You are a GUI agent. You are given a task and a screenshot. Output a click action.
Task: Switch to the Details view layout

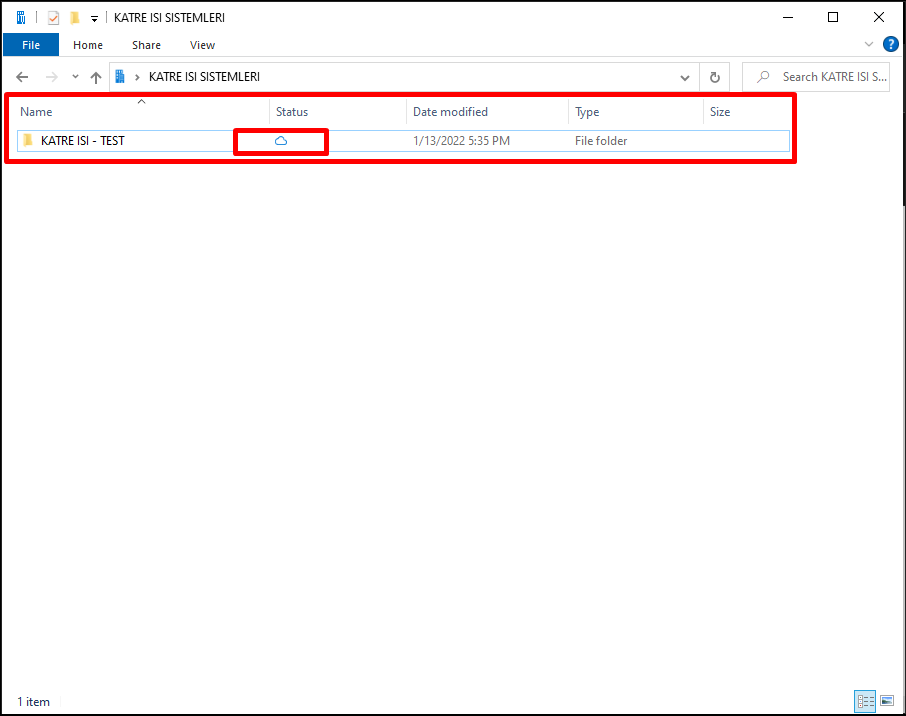[865, 702]
